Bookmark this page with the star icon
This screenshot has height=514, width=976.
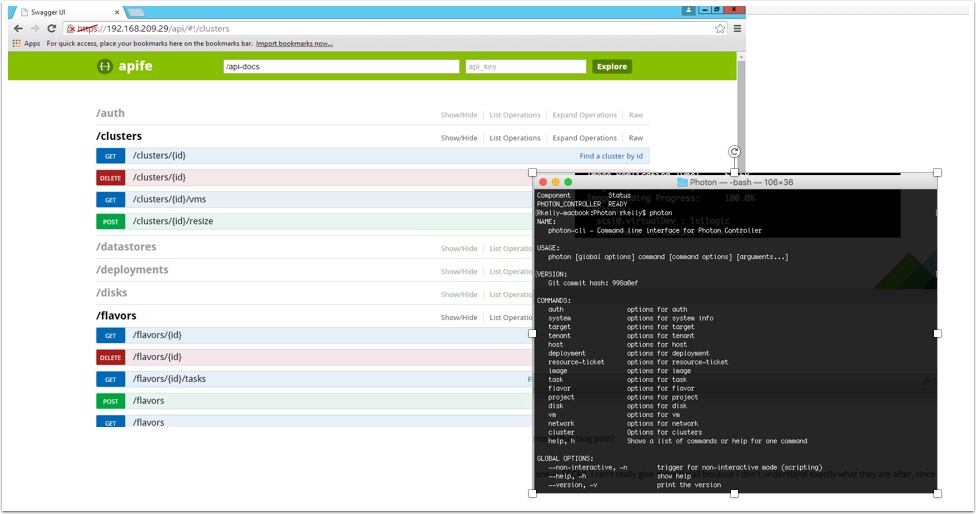(720, 29)
